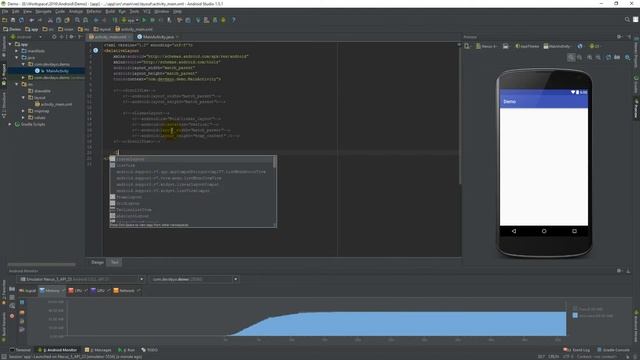640x360 pixels.
Task: Switch to the Text tab below the editor
Action: point(115,262)
